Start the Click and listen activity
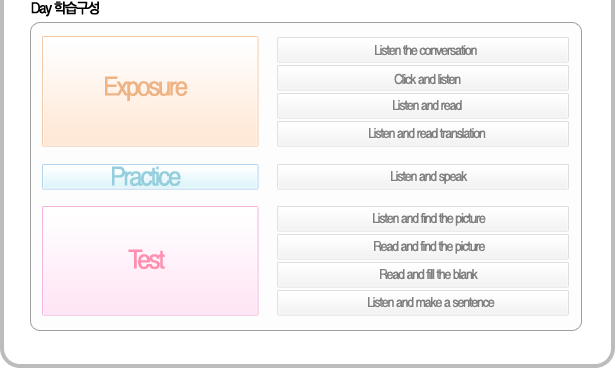The image size is (615, 368). [x=423, y=78]
